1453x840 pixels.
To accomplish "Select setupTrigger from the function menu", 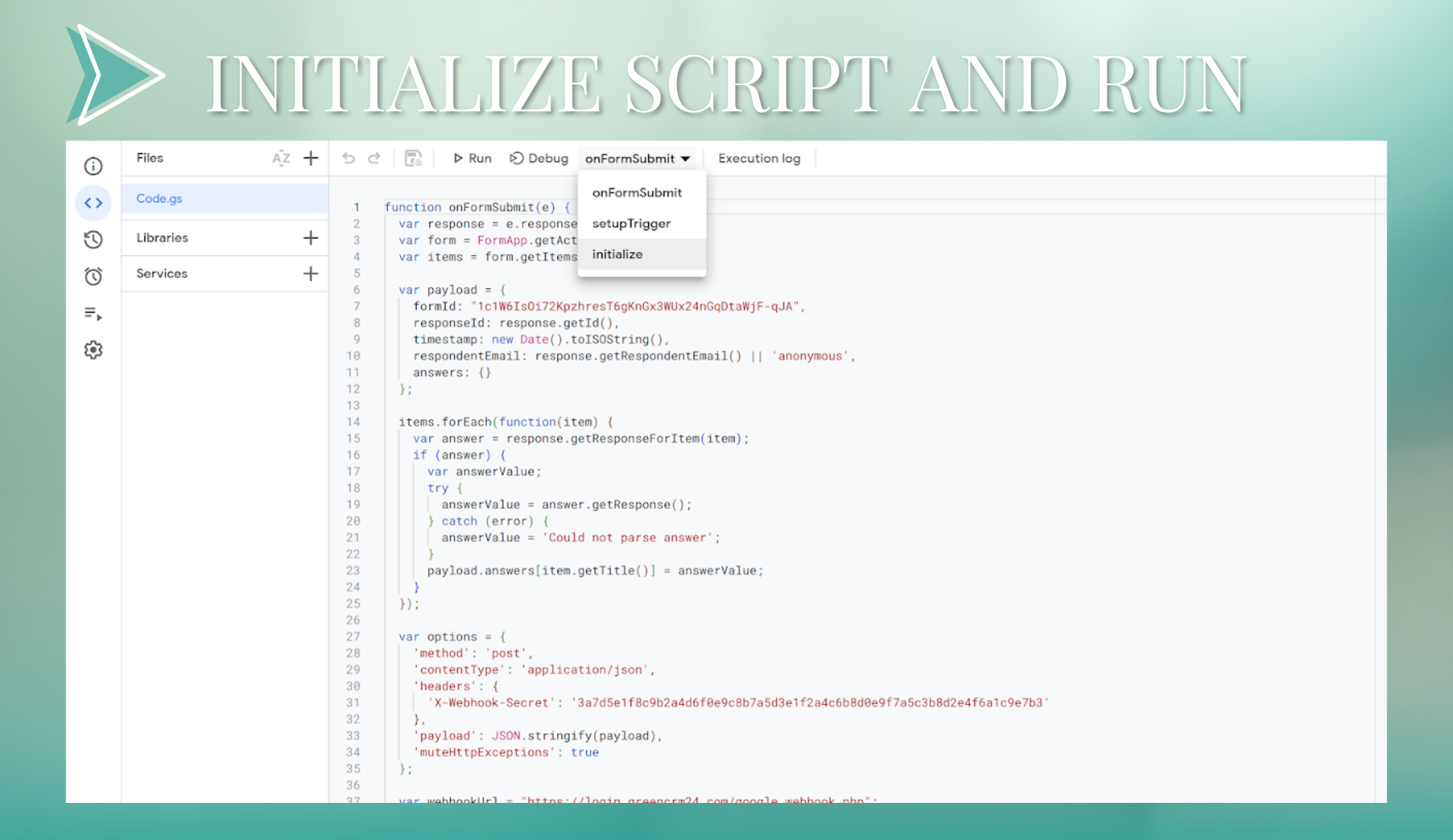I will (x=631, y=224).
